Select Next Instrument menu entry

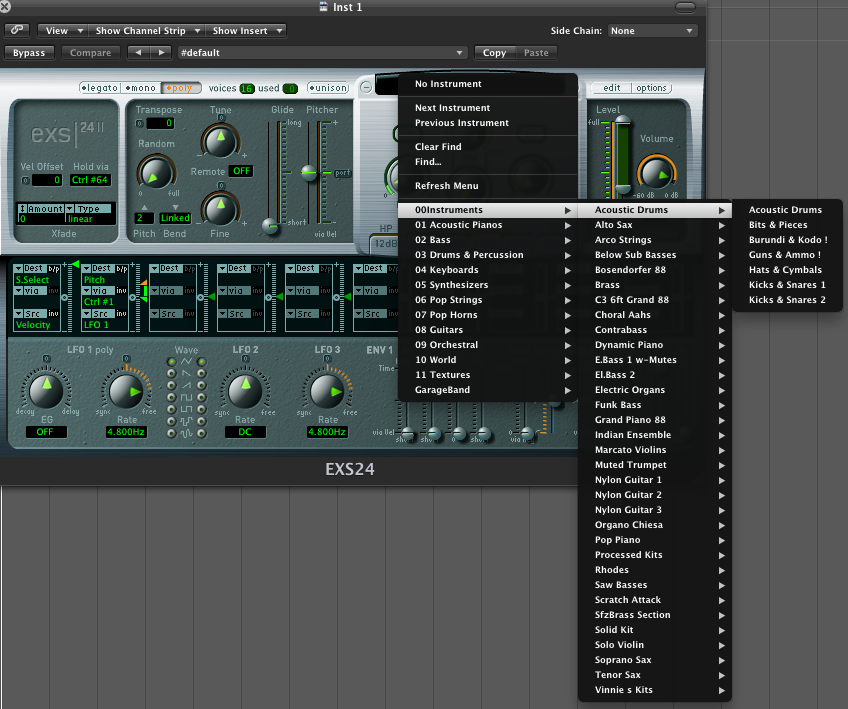click(x=487, y=108)
